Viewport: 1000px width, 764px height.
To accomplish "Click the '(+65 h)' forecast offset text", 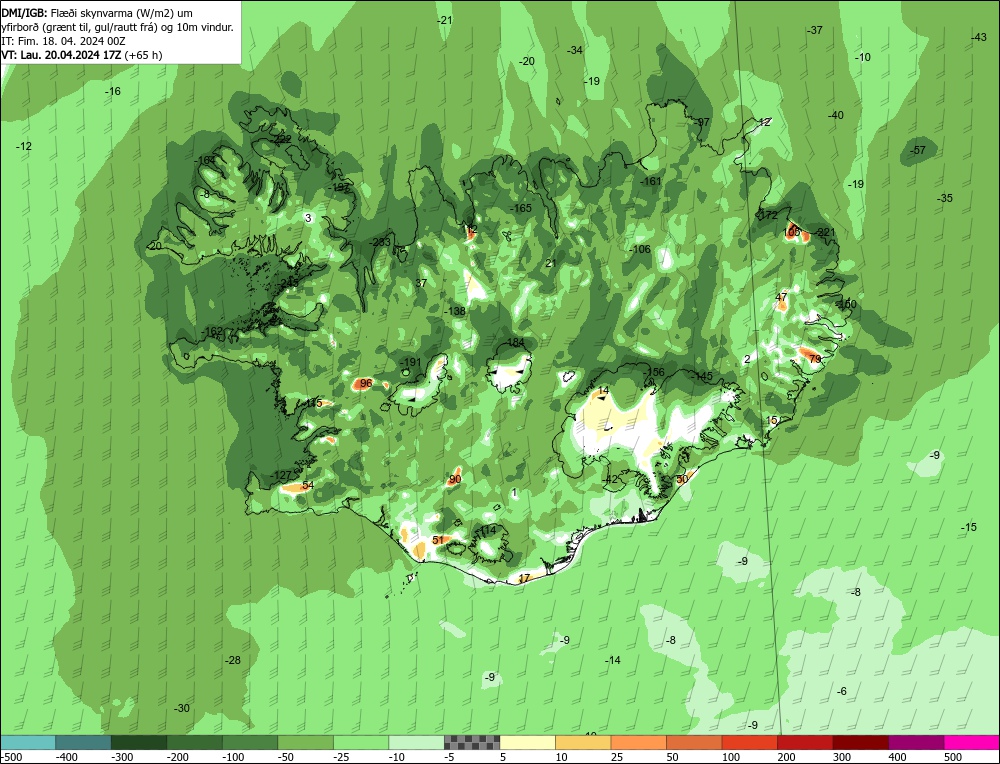I will (143, 55).
